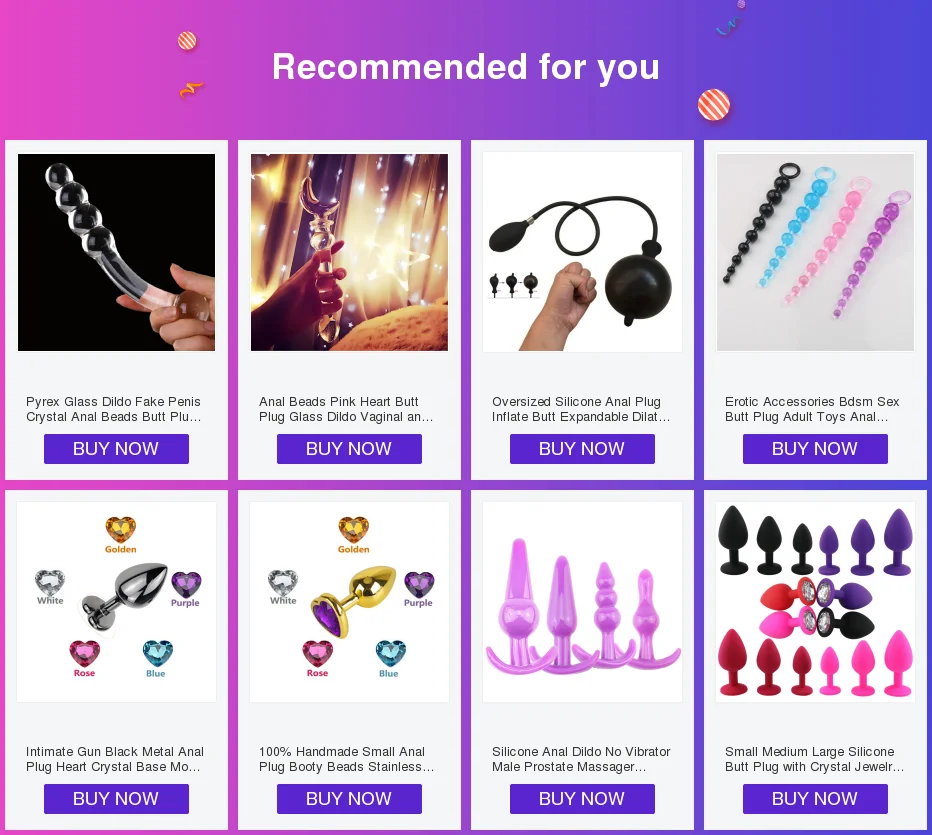Image resolution: width=932 pixels, height=835 pixels.
Task: Click BUY NOW for Erotic Accessories Bdsm product
Action: (x=815, y=449)
